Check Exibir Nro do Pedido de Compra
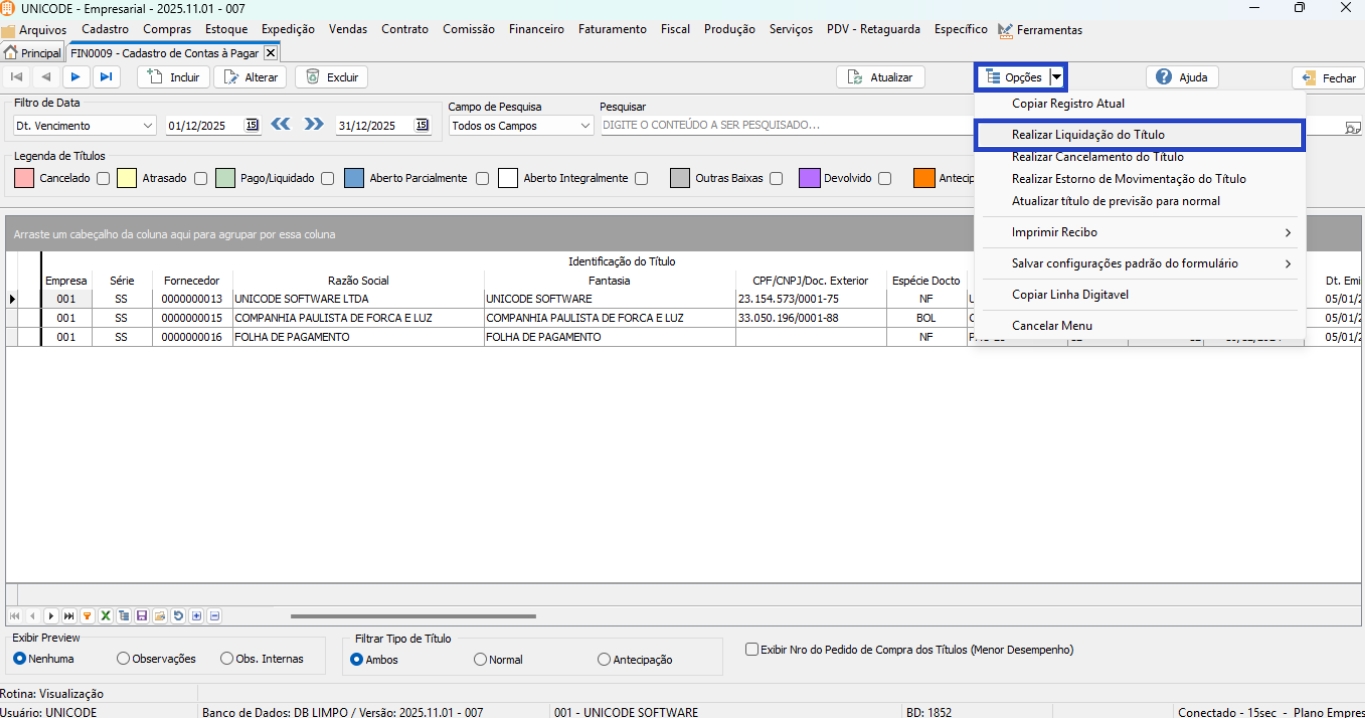Screen dimensions: 1365x718 coord(752,650)
